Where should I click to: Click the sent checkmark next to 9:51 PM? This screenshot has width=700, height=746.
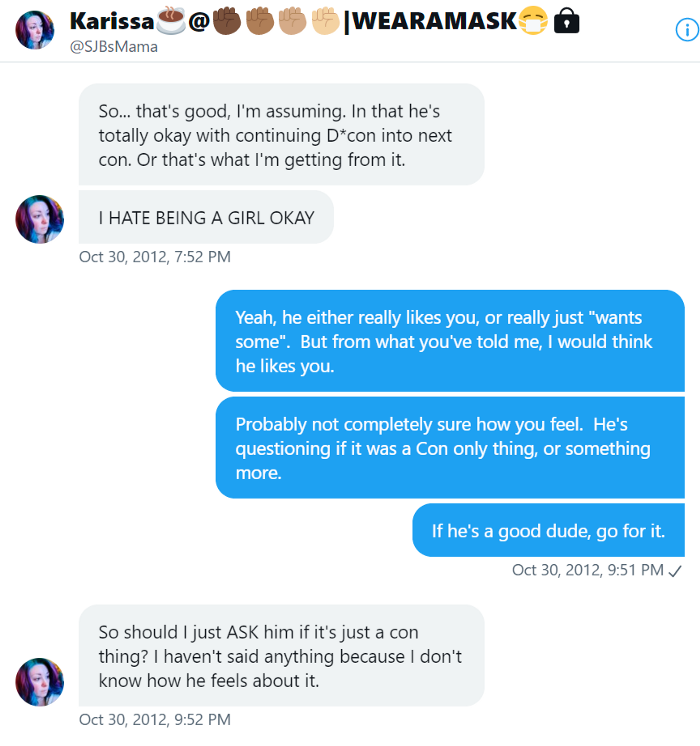tap(675, 570)
